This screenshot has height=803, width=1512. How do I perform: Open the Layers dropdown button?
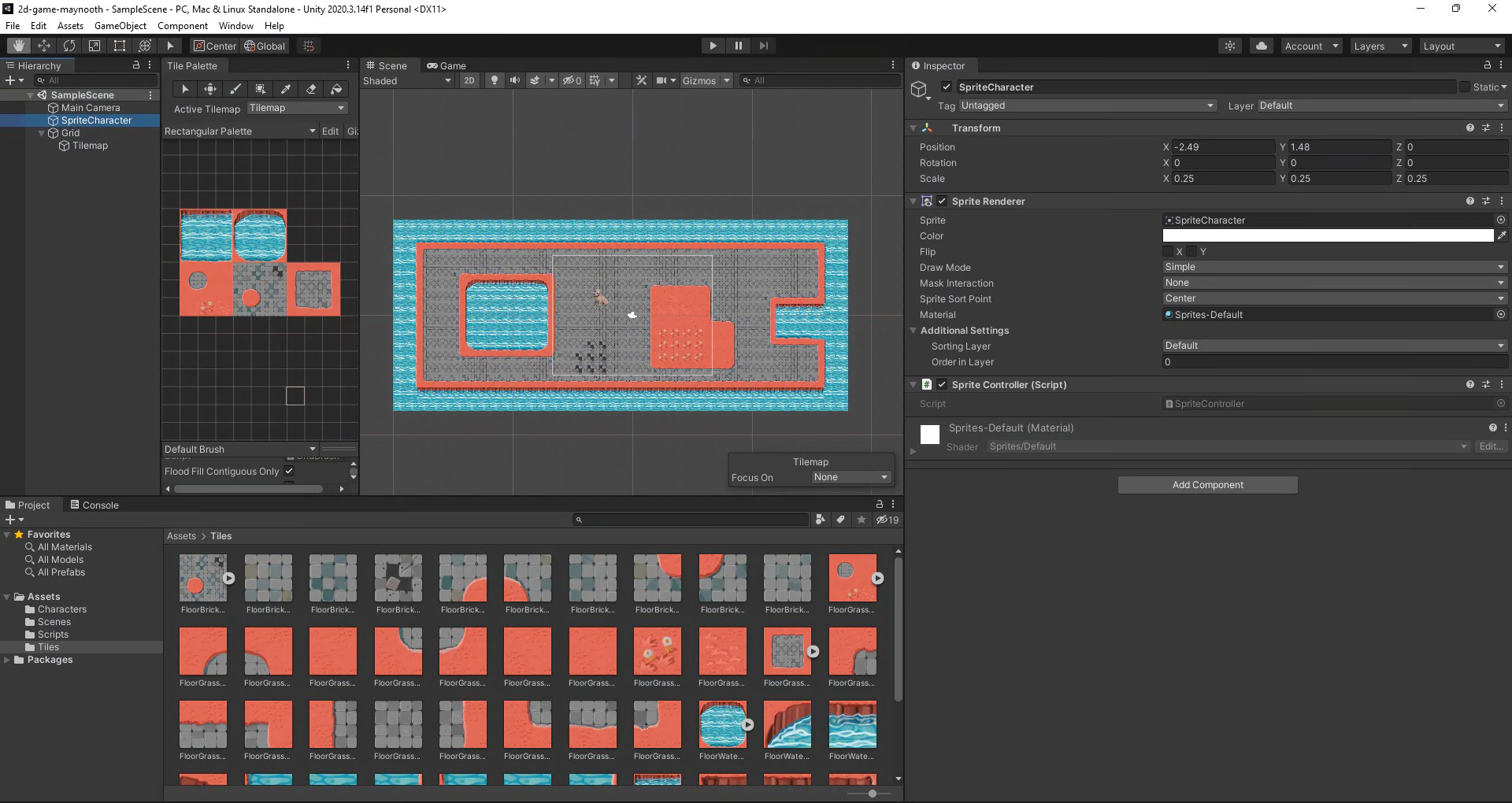coord(1380,46)
